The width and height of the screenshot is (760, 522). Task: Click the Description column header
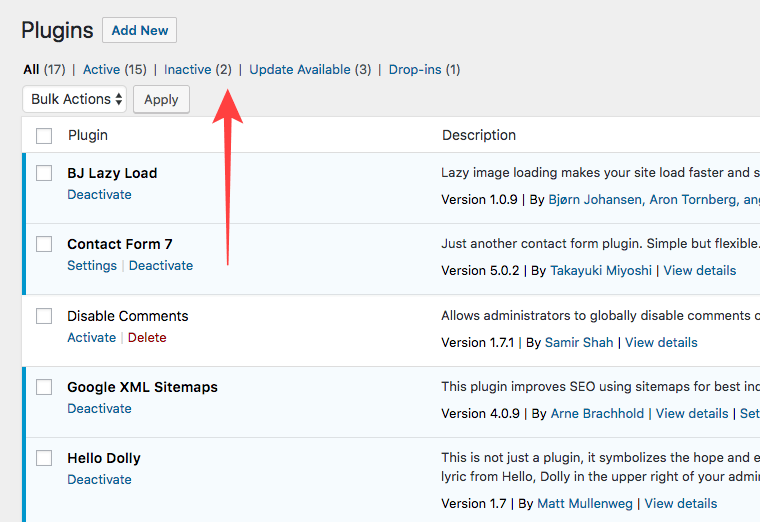click(x=479, y=135)
